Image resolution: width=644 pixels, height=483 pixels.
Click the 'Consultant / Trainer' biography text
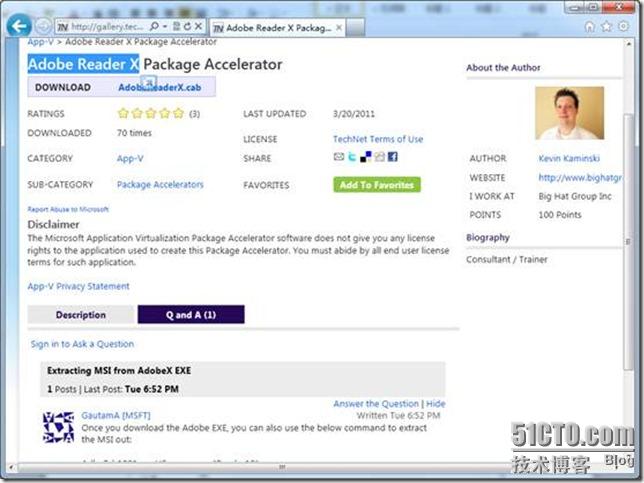click(507, 260)
